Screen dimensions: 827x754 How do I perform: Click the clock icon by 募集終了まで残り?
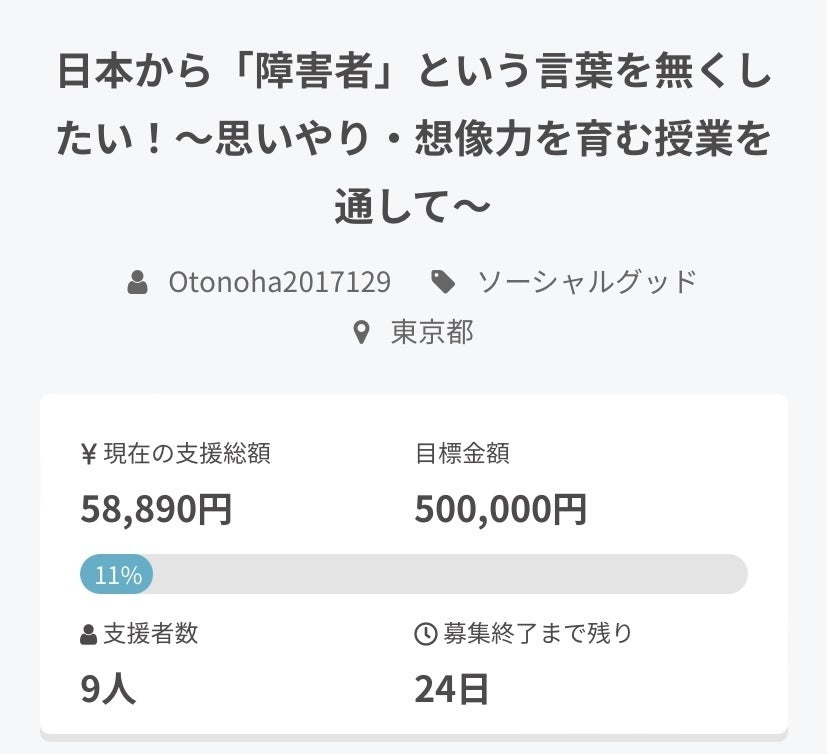(x=424, y=634)
